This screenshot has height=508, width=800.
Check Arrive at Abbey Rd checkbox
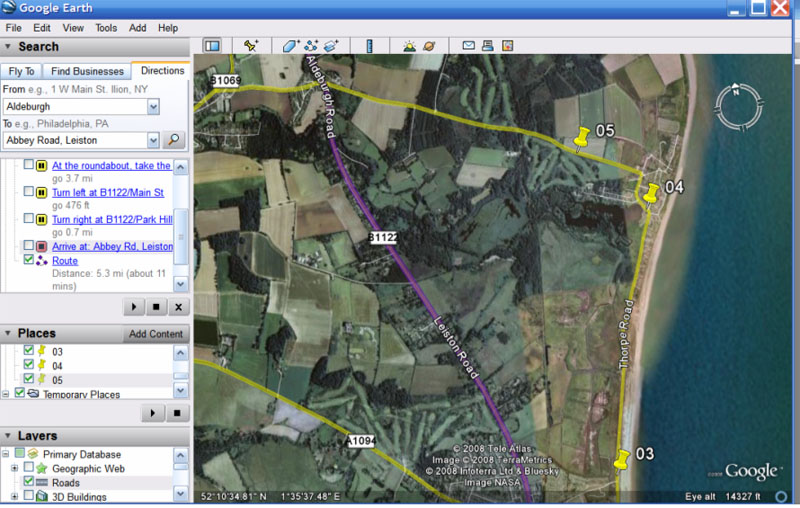pyautogui.click(x=29, y=246)
